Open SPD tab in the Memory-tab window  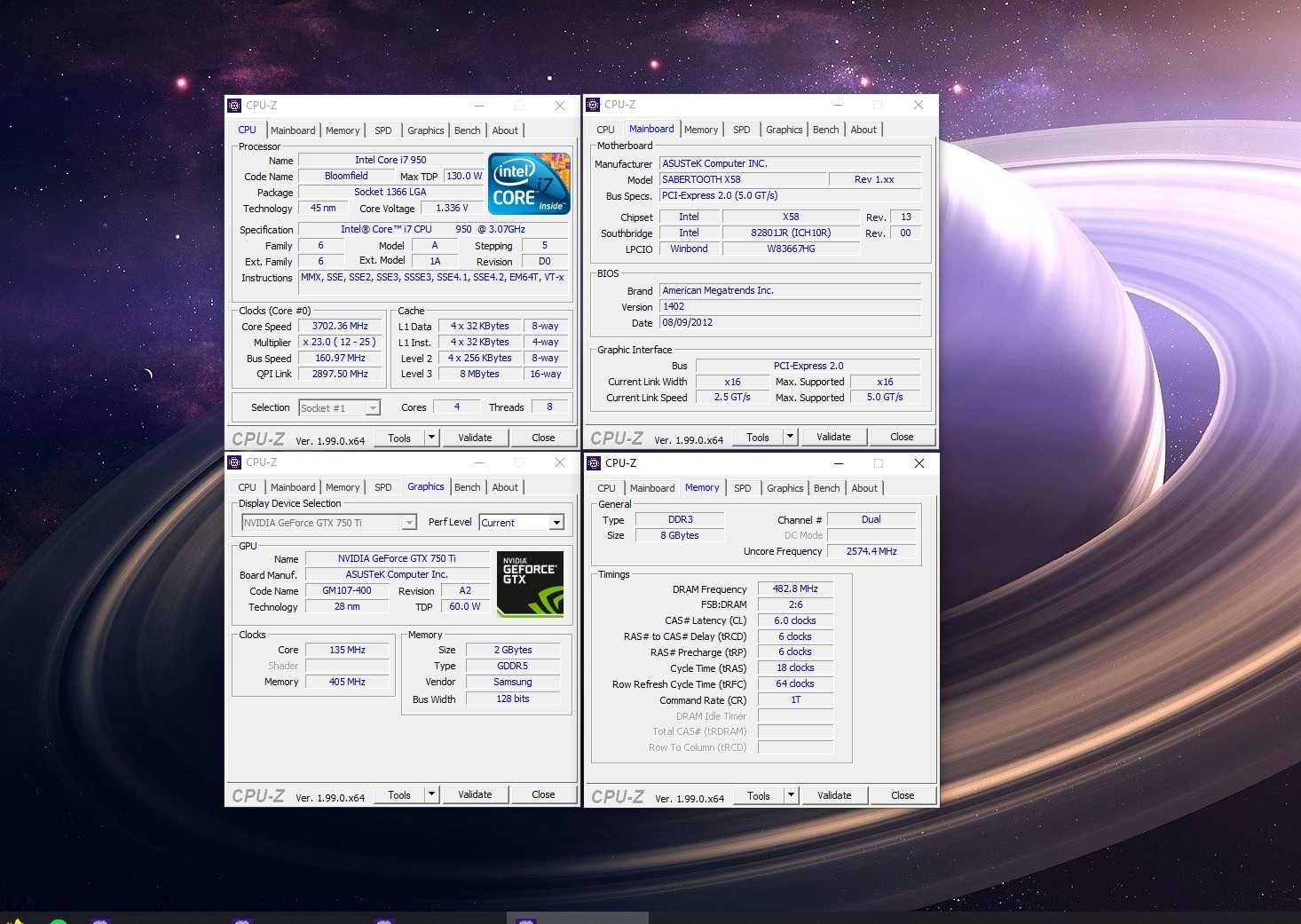click(743, 488)
